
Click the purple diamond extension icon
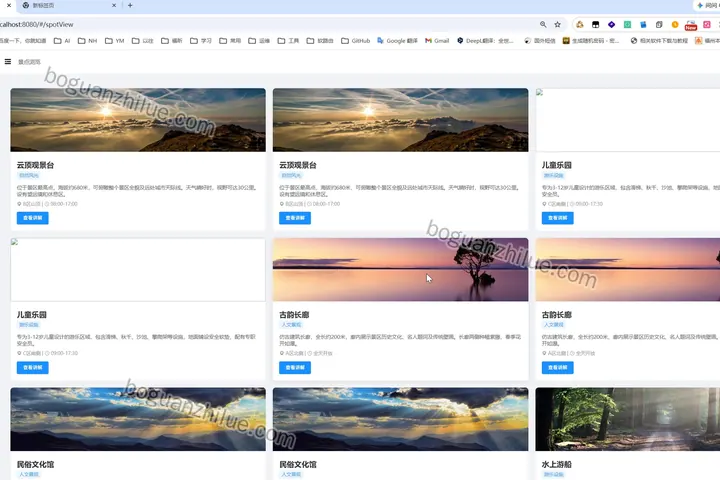(612, 24)
